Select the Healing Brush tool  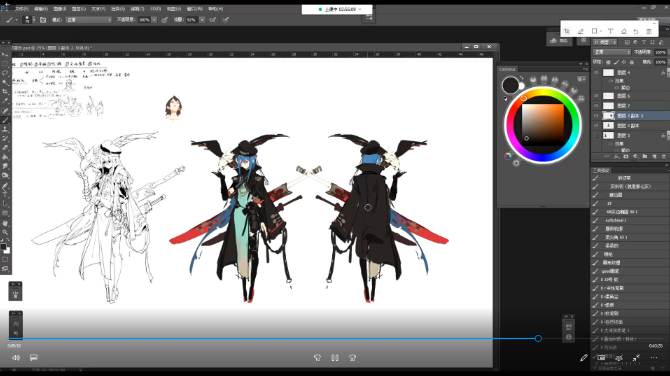pos(5,111)
